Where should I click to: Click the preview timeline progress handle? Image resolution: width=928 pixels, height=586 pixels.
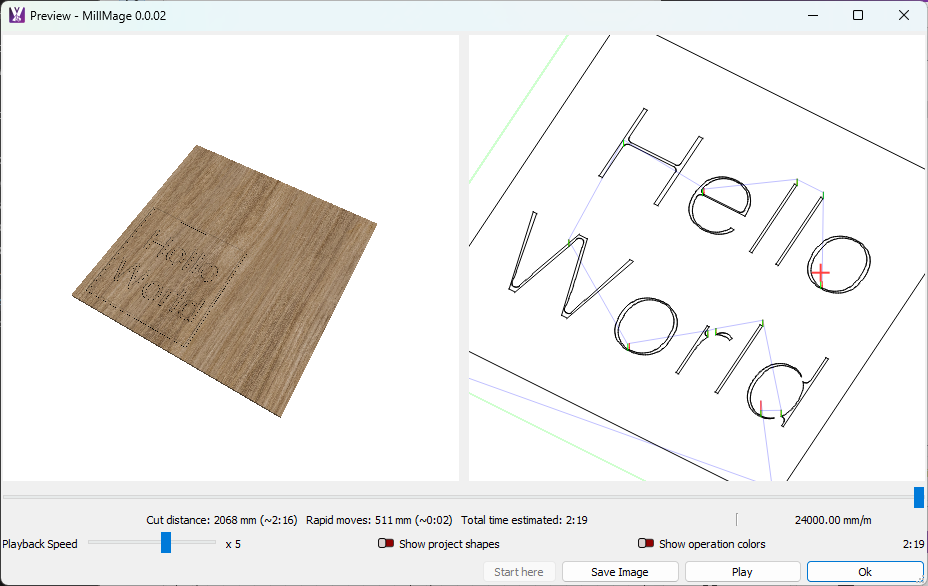coord(918,497)
